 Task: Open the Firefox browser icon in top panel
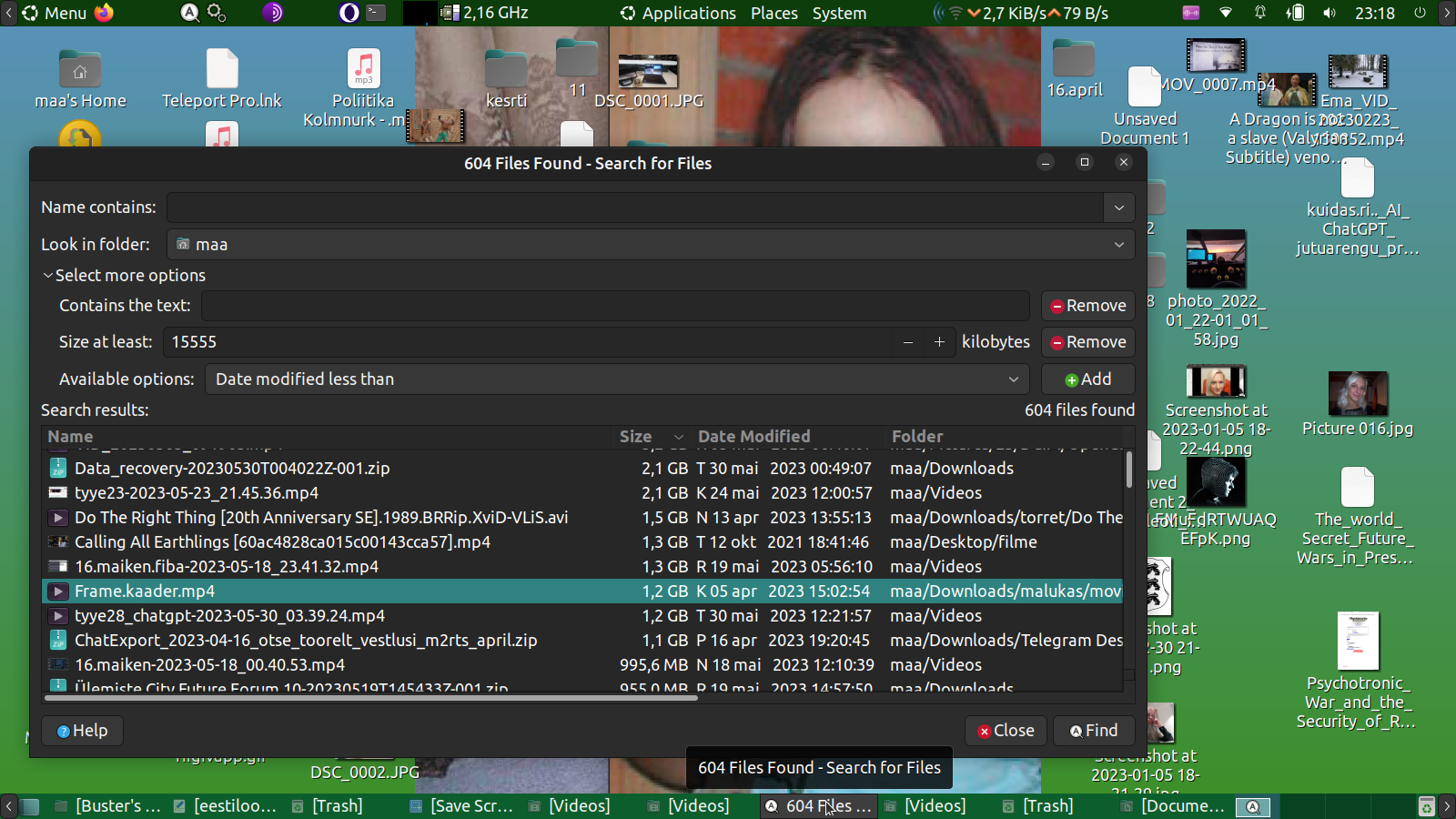[104, 13]
